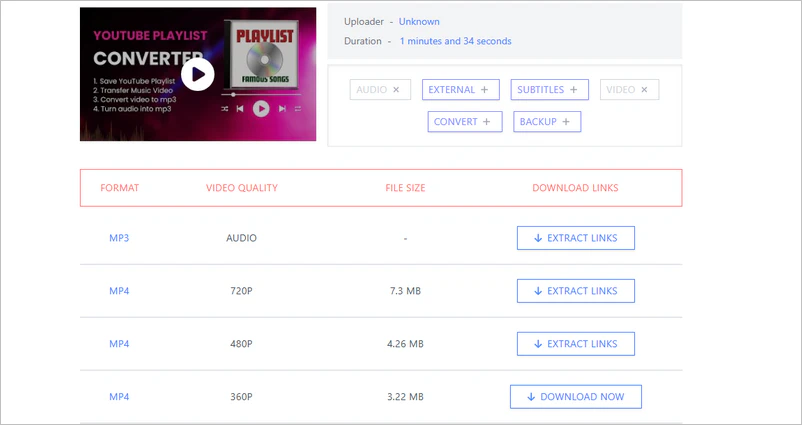Remove the VIDEO filter tag
Image resolution: width=802 pixels, height=425 pixels.
coord(629,90)
